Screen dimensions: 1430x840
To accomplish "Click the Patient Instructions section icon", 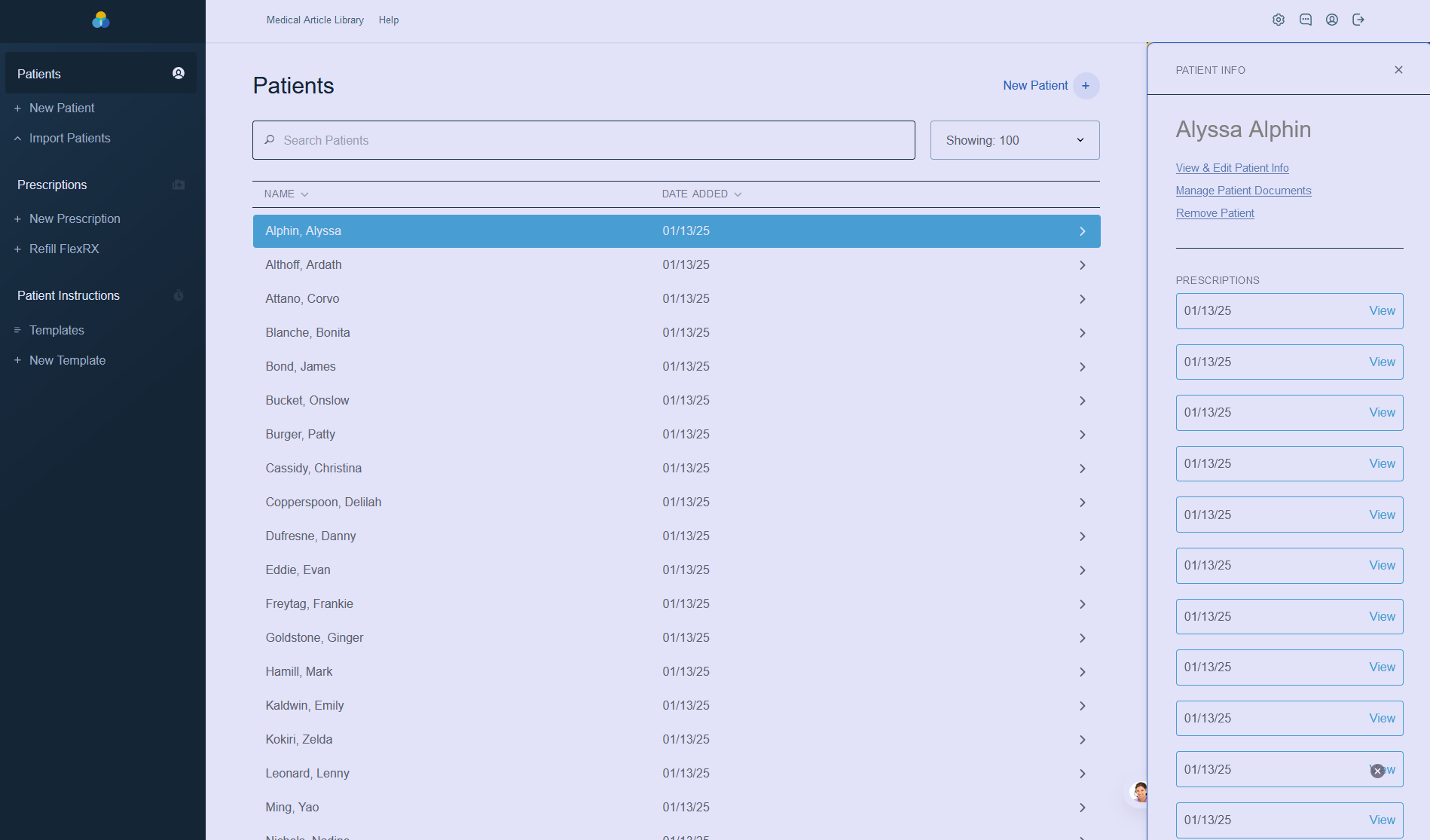I will 179,295.
